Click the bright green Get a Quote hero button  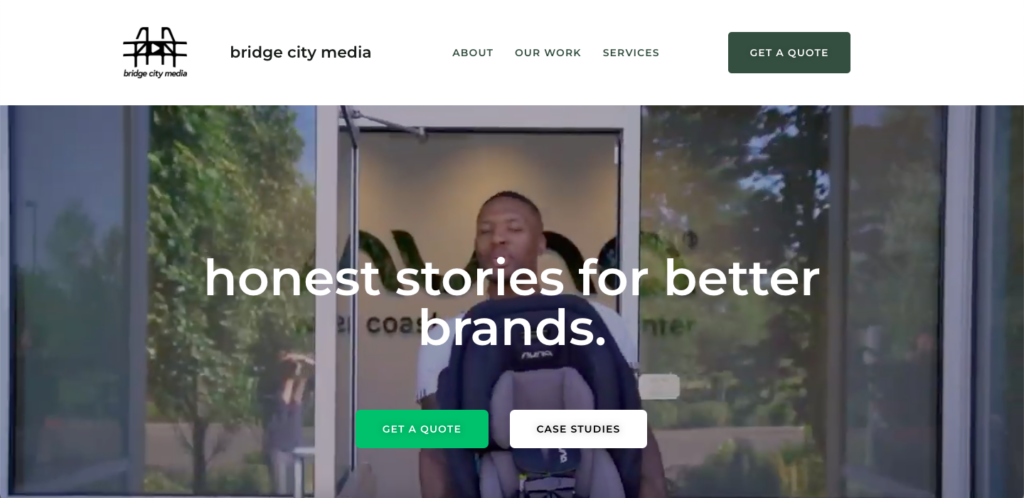(422, 429)
